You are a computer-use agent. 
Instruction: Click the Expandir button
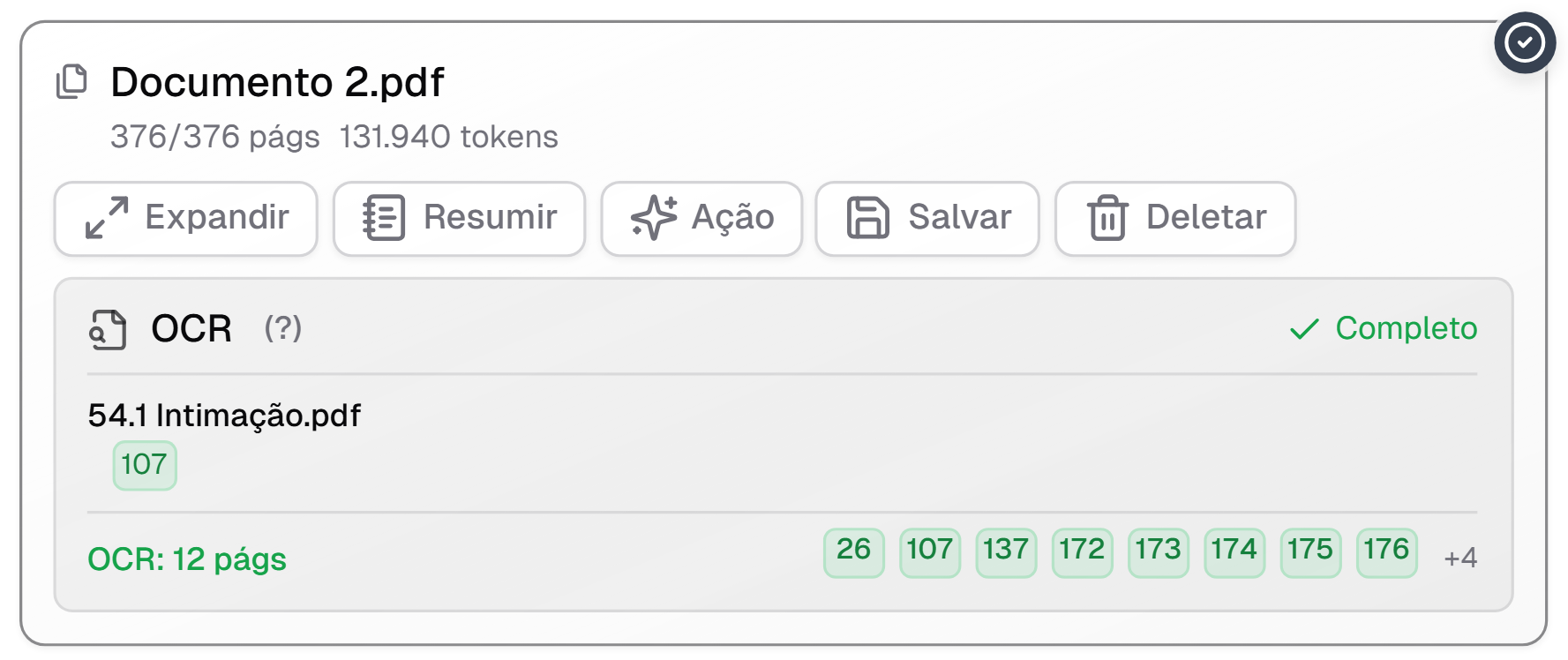(186, 218)
